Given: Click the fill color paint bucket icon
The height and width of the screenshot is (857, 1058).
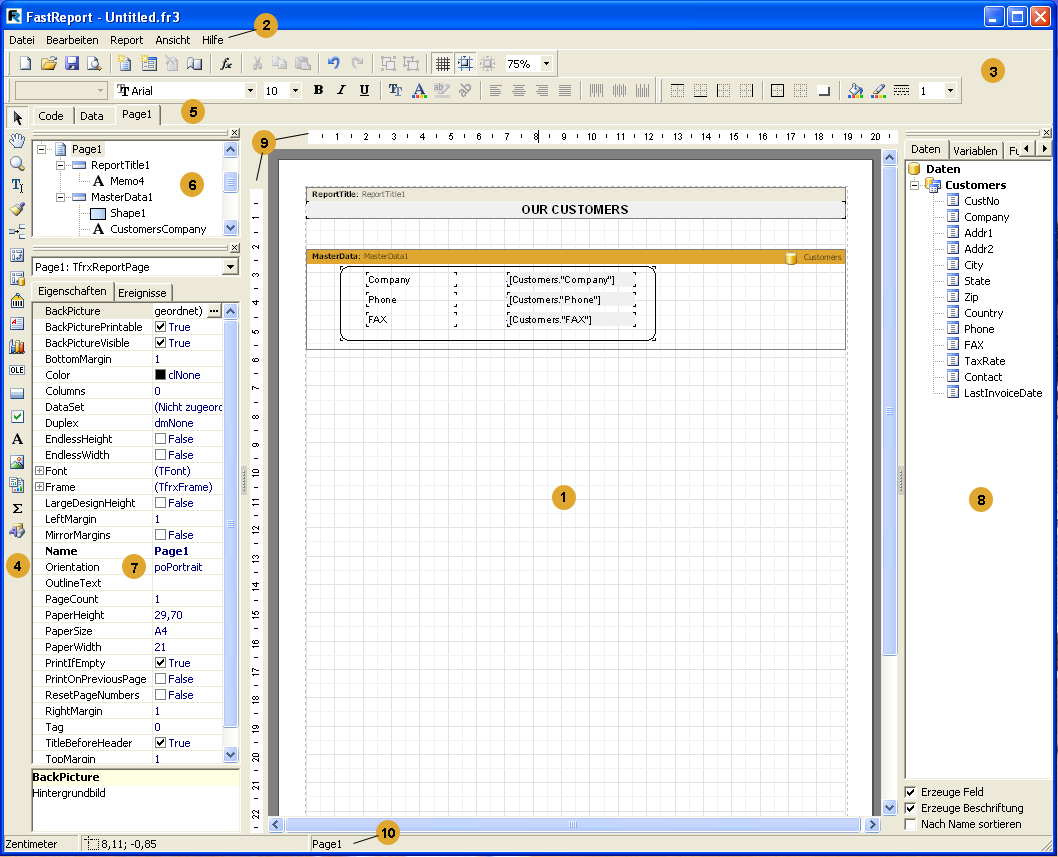Looking at the screenshot, I should (855, 90).
